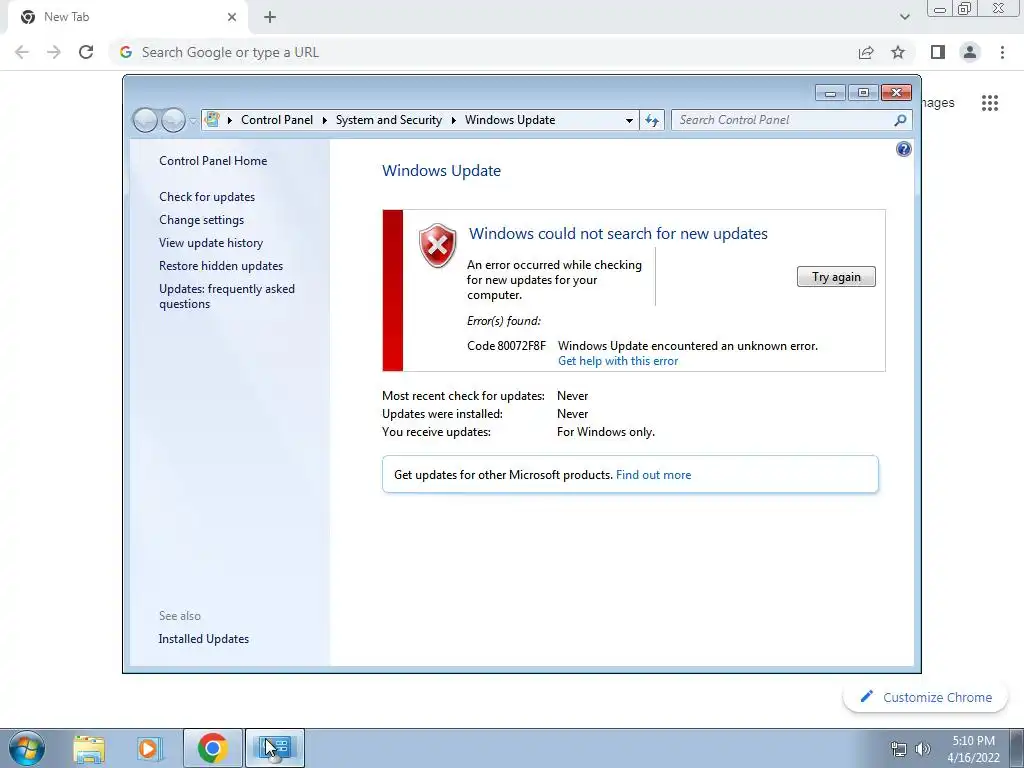Open Restore hidden updates
The width and height of the screenshot is (1024, 768).
[x=221, y=266]
